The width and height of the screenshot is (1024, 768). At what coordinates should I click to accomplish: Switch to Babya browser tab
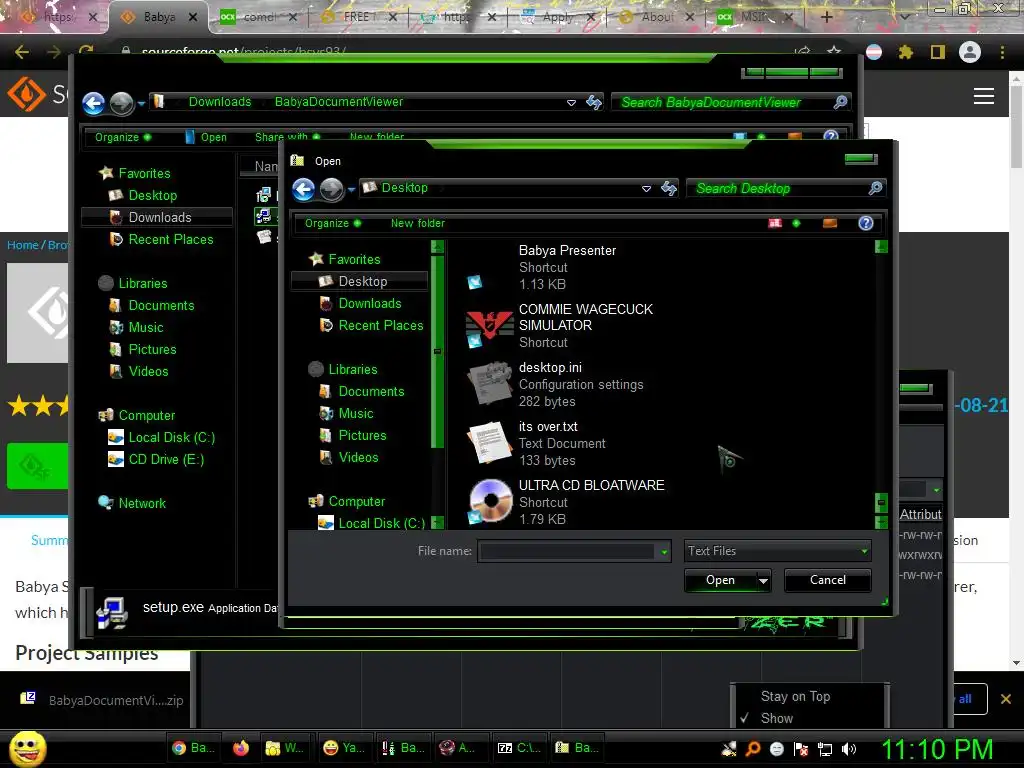point(159,17)
